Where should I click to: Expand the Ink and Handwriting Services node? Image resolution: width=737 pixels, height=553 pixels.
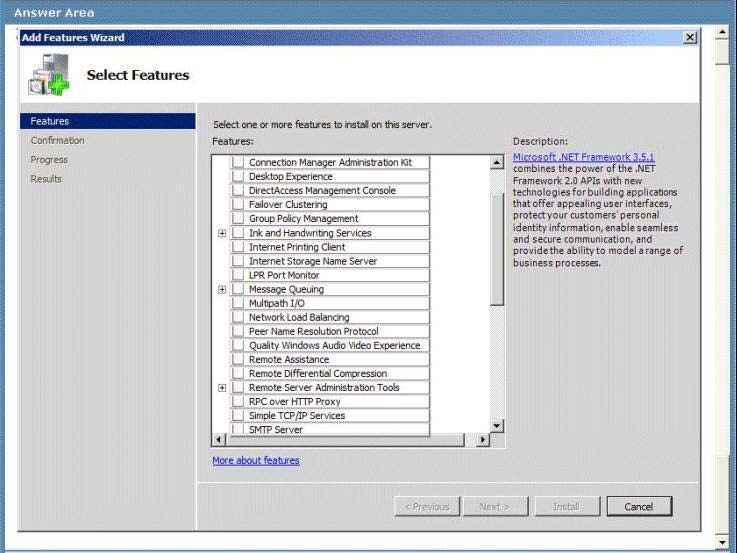(222, 233)
